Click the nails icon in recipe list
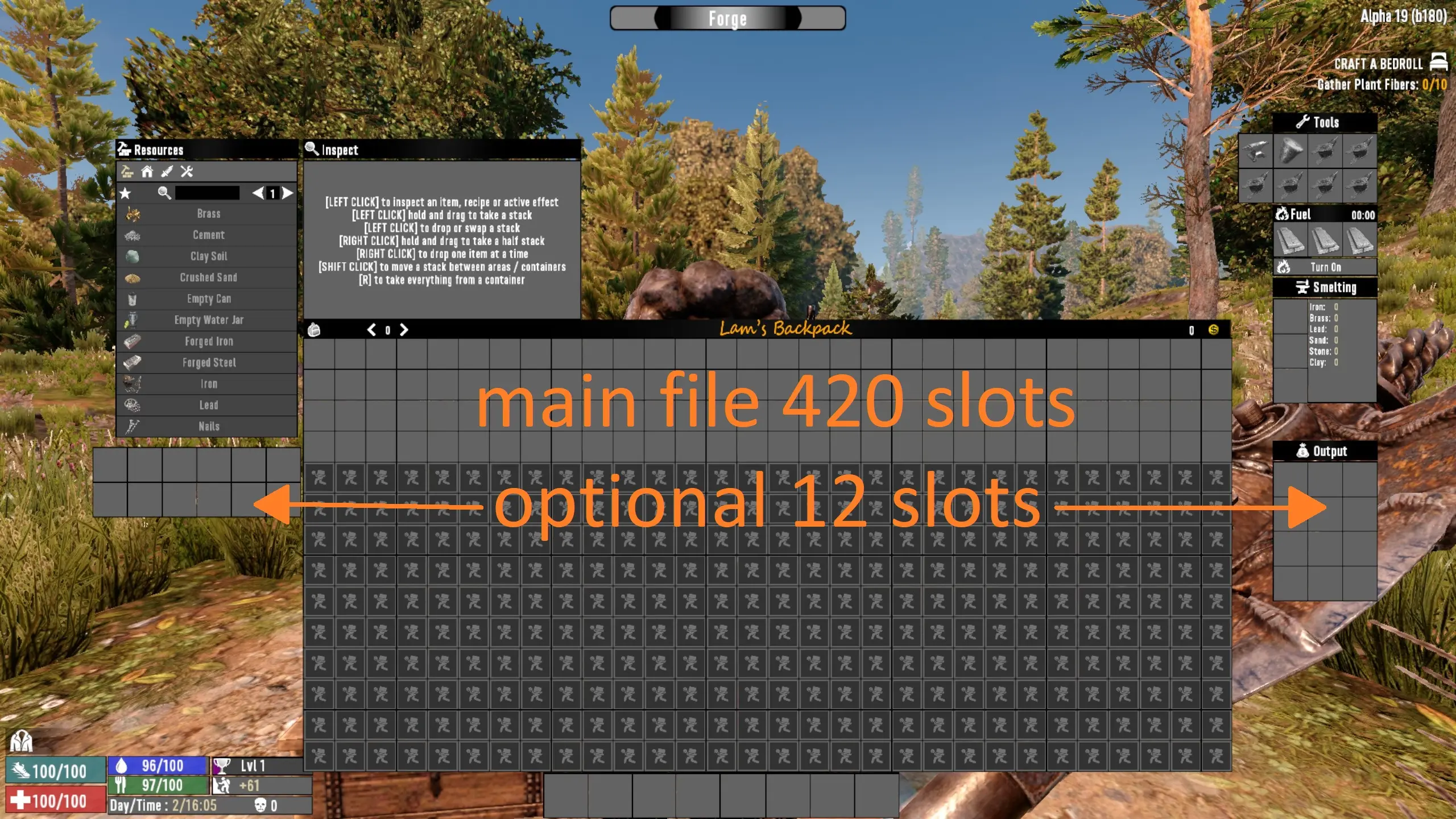Image resolution: width=1456 pixels, height=819 pixels. 133,426
